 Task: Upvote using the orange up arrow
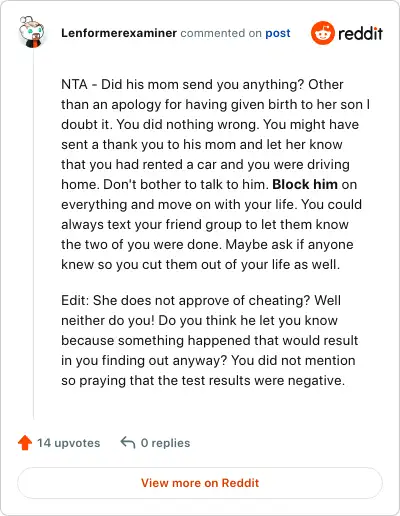pos(25,443)
